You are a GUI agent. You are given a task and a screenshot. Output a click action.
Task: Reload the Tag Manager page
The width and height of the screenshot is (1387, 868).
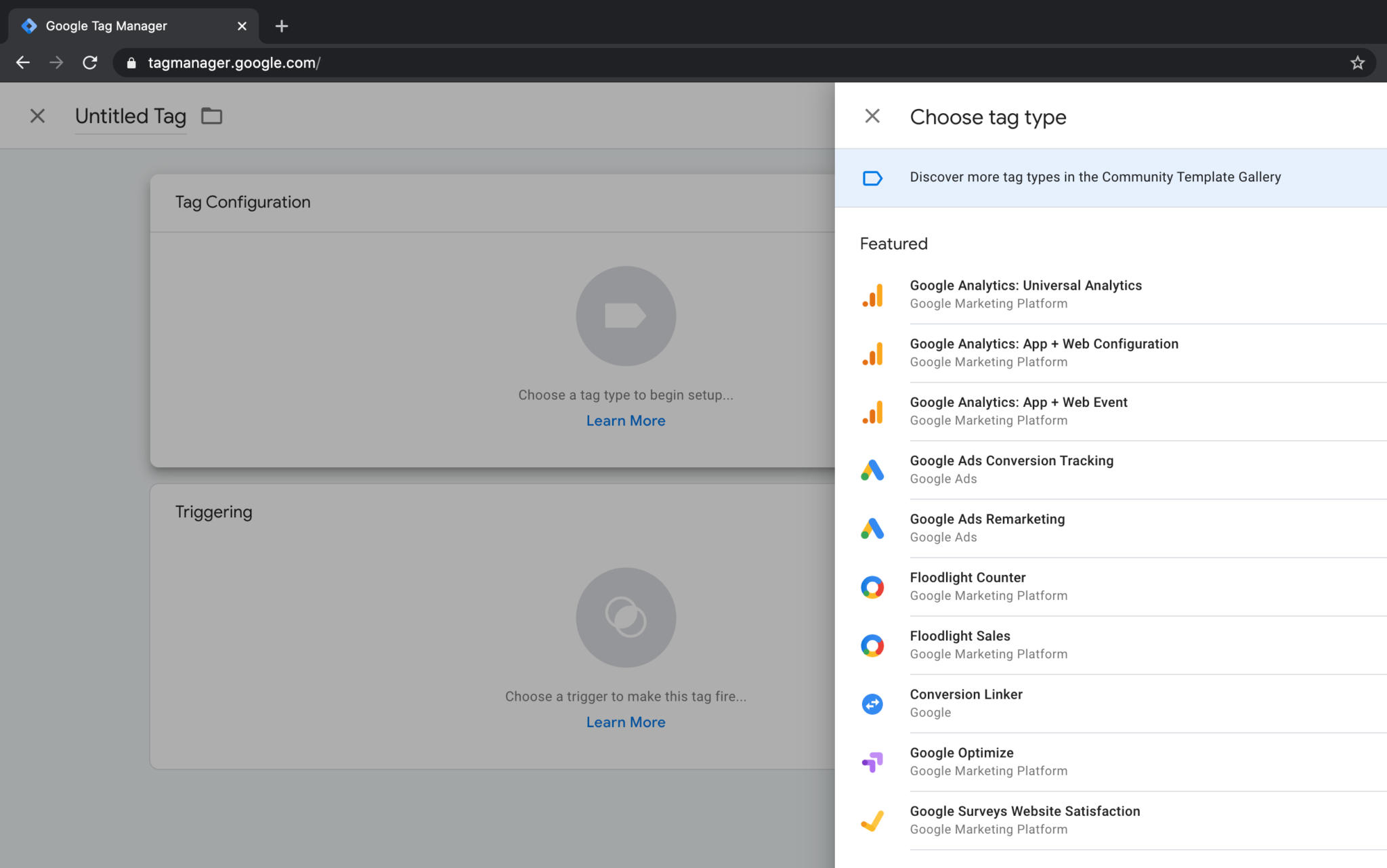[x=90, y=63]
